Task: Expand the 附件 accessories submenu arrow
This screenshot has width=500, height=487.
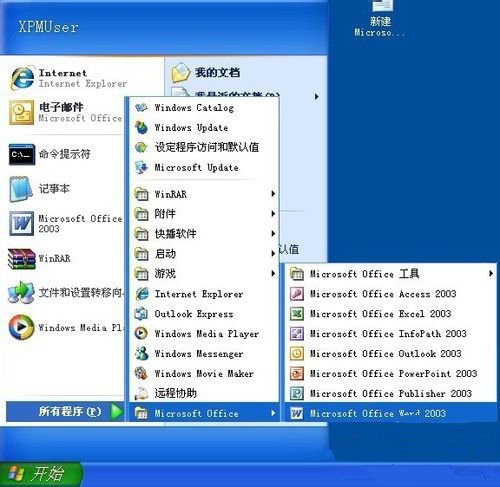Action: [273, 214]
